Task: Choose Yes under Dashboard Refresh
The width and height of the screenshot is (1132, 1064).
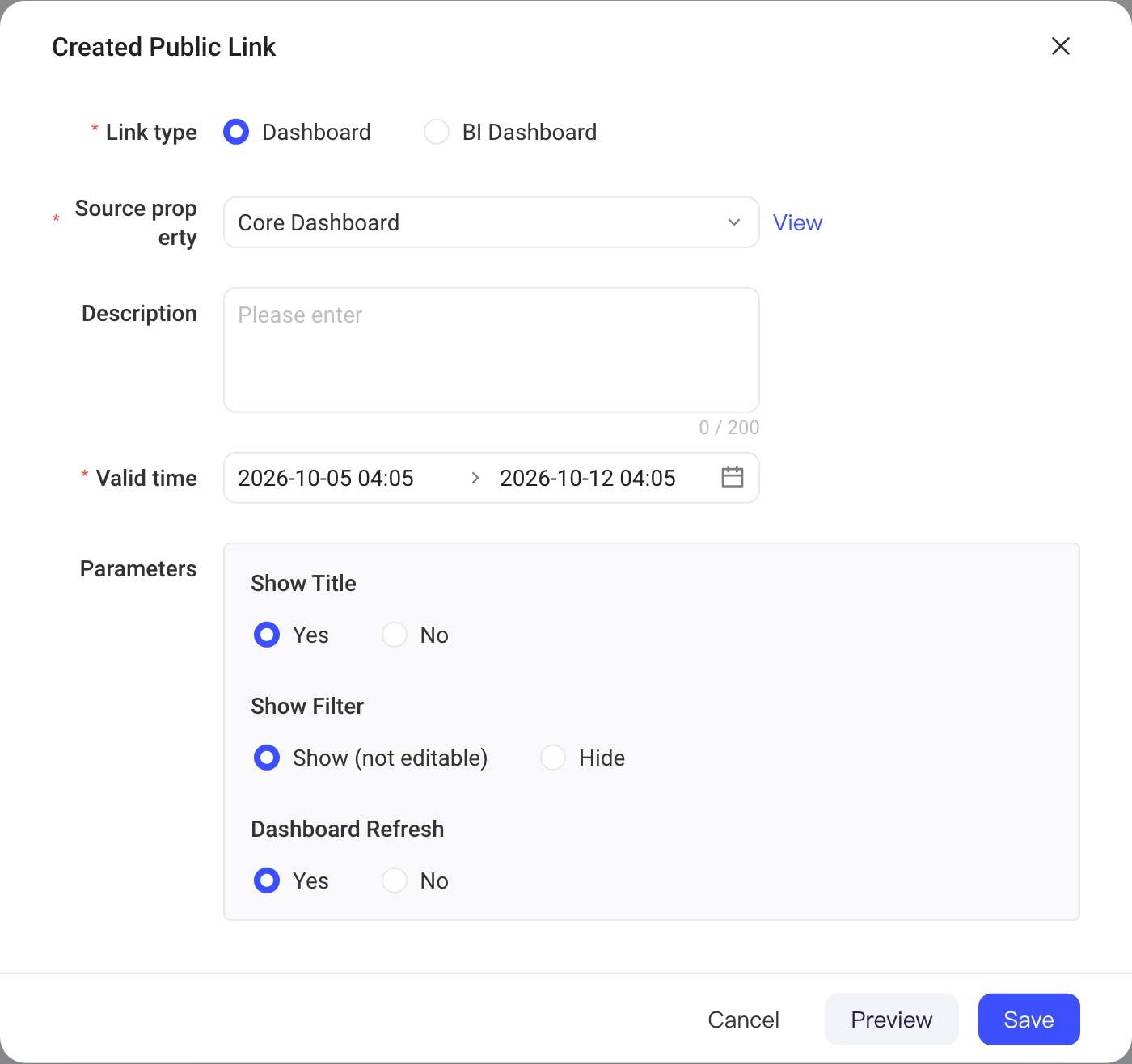Action: (267, 880)
